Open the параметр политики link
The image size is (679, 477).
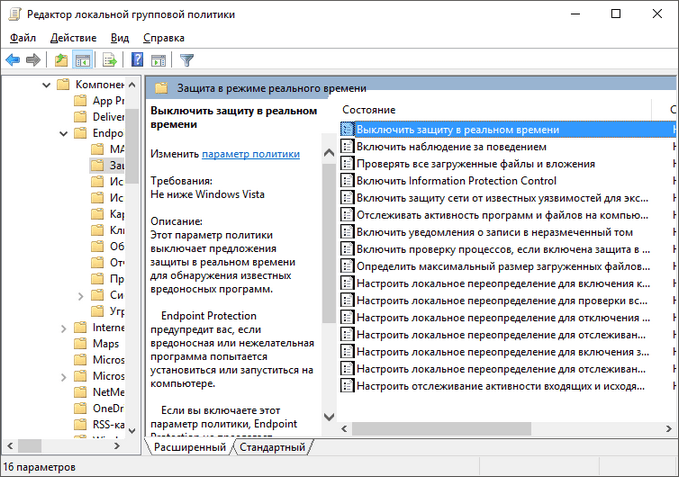click(251, 154)
